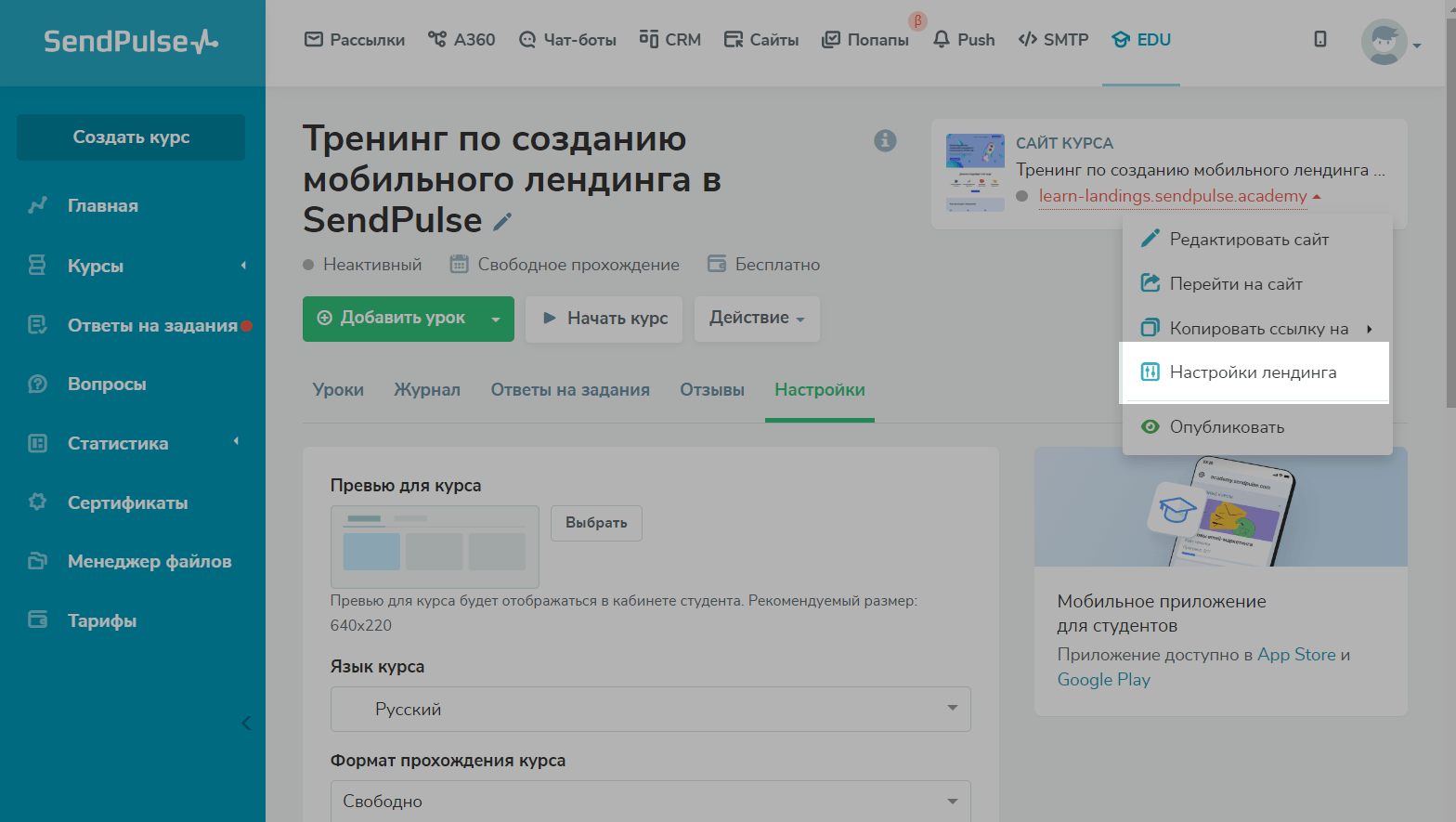
Task: Open Сайты section
Action: coord(761,40)
